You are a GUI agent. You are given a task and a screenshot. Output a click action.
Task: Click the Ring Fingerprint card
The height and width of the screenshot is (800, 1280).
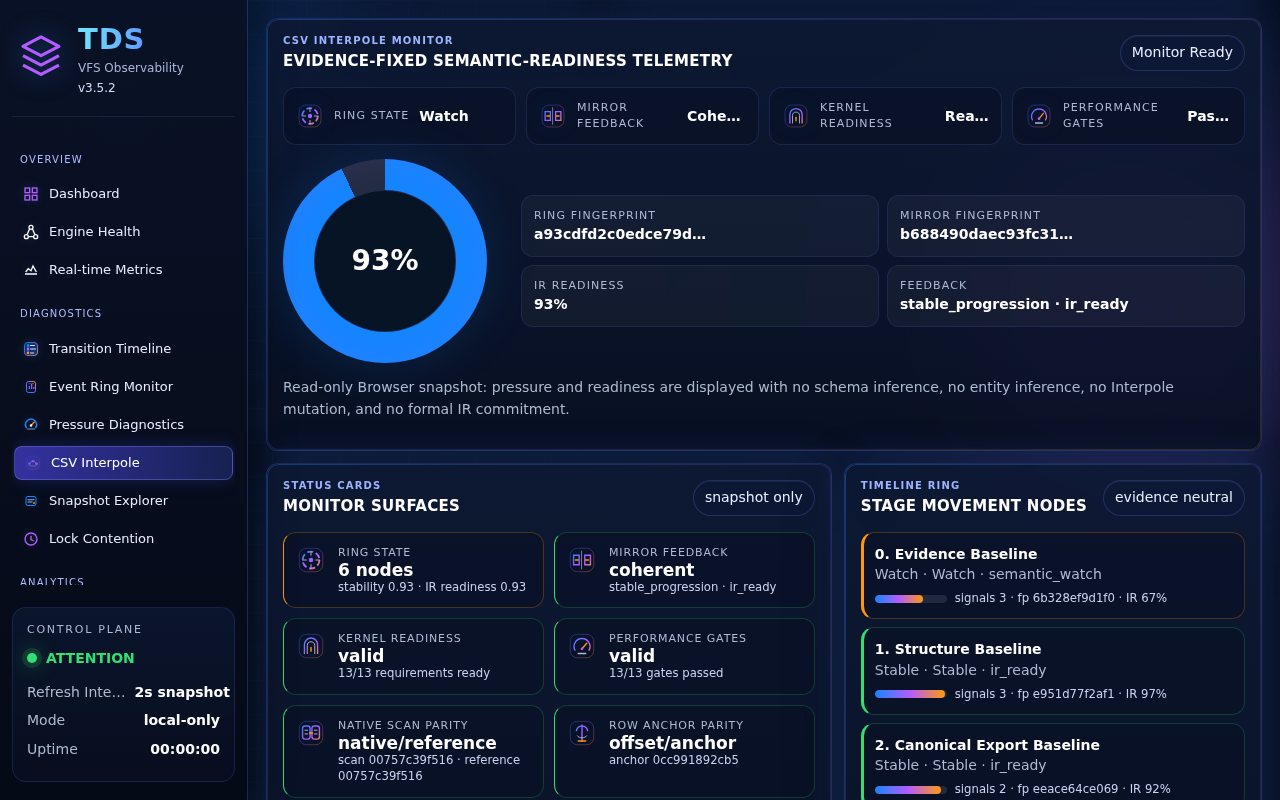point(700,226)
